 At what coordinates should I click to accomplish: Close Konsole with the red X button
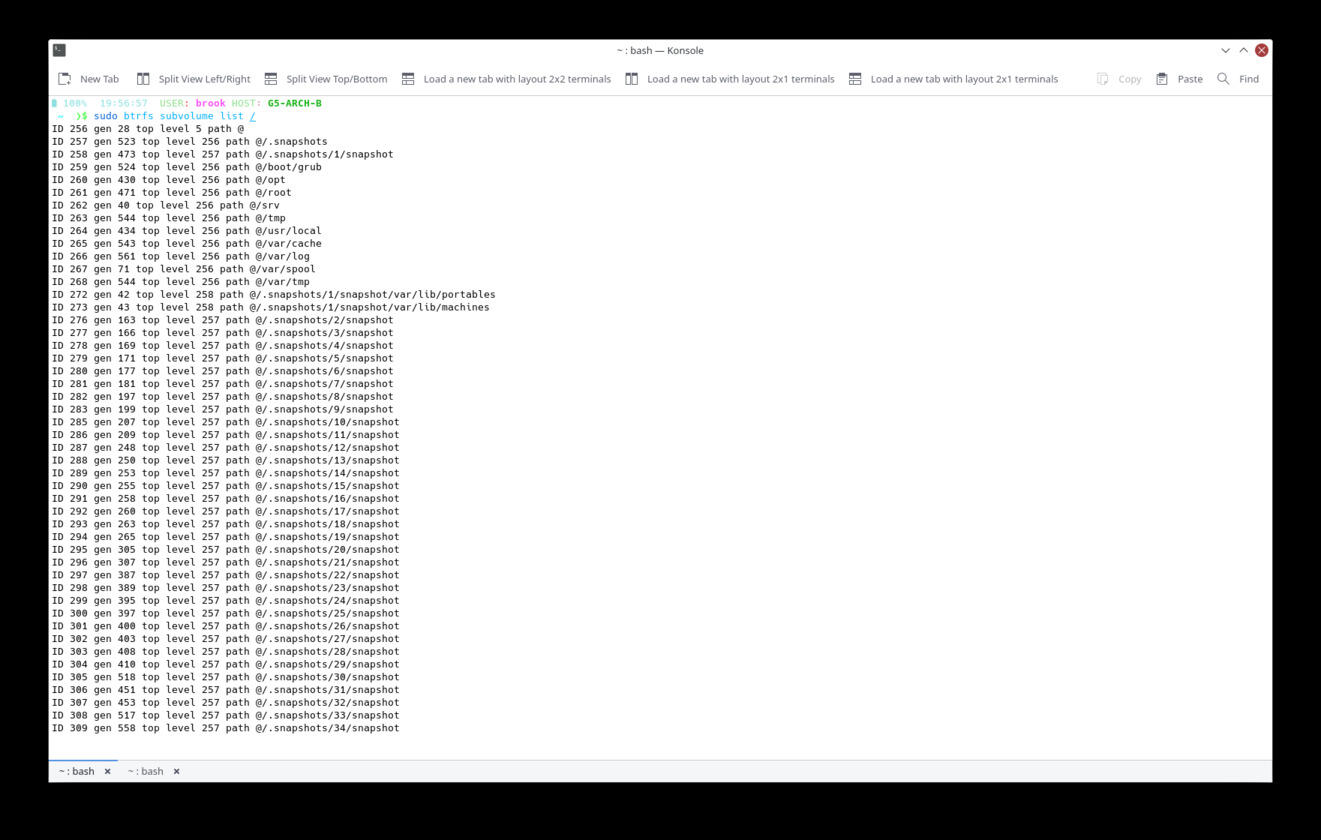(1262, 50)
